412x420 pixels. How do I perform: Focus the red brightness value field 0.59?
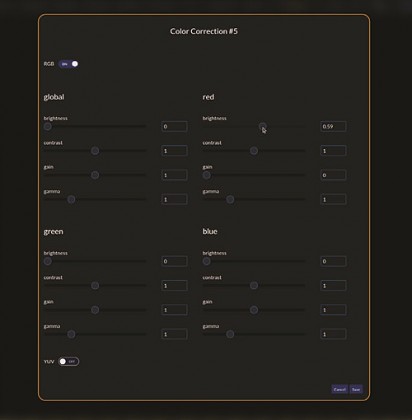click(x=333, y=126)
